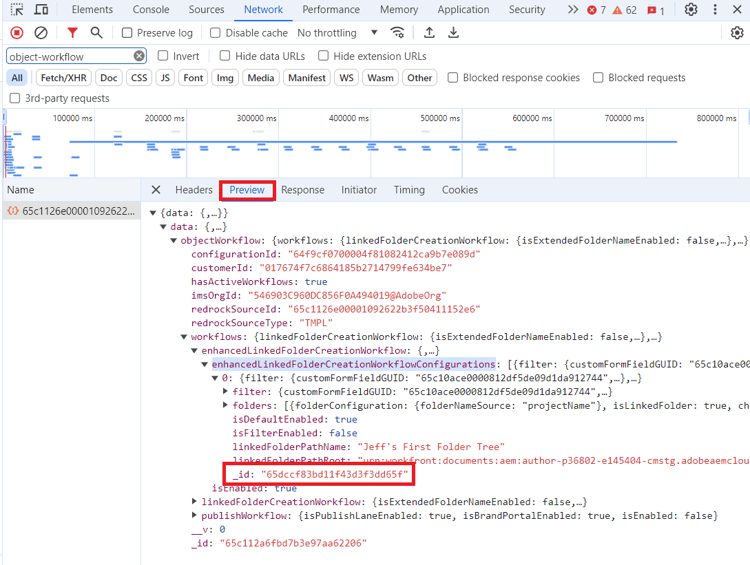
Task: Switch to the Response tab
Action: (302, 190)
